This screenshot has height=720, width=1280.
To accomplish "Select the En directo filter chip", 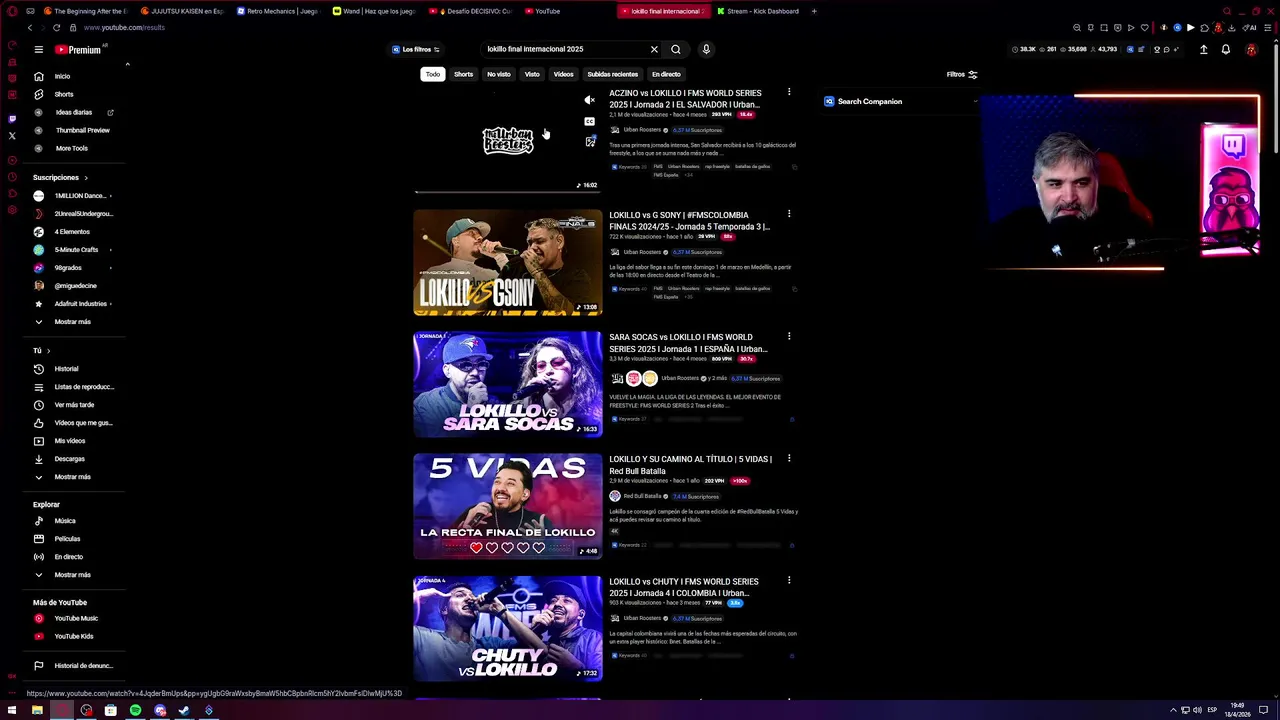I will click(666, 74).
